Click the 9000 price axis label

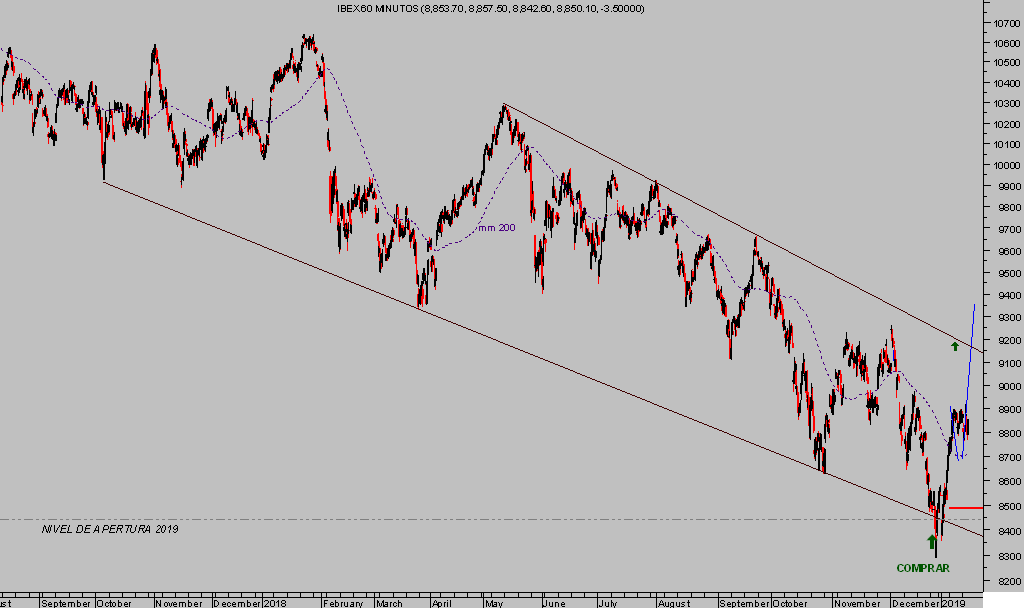tap(1003, 387)
